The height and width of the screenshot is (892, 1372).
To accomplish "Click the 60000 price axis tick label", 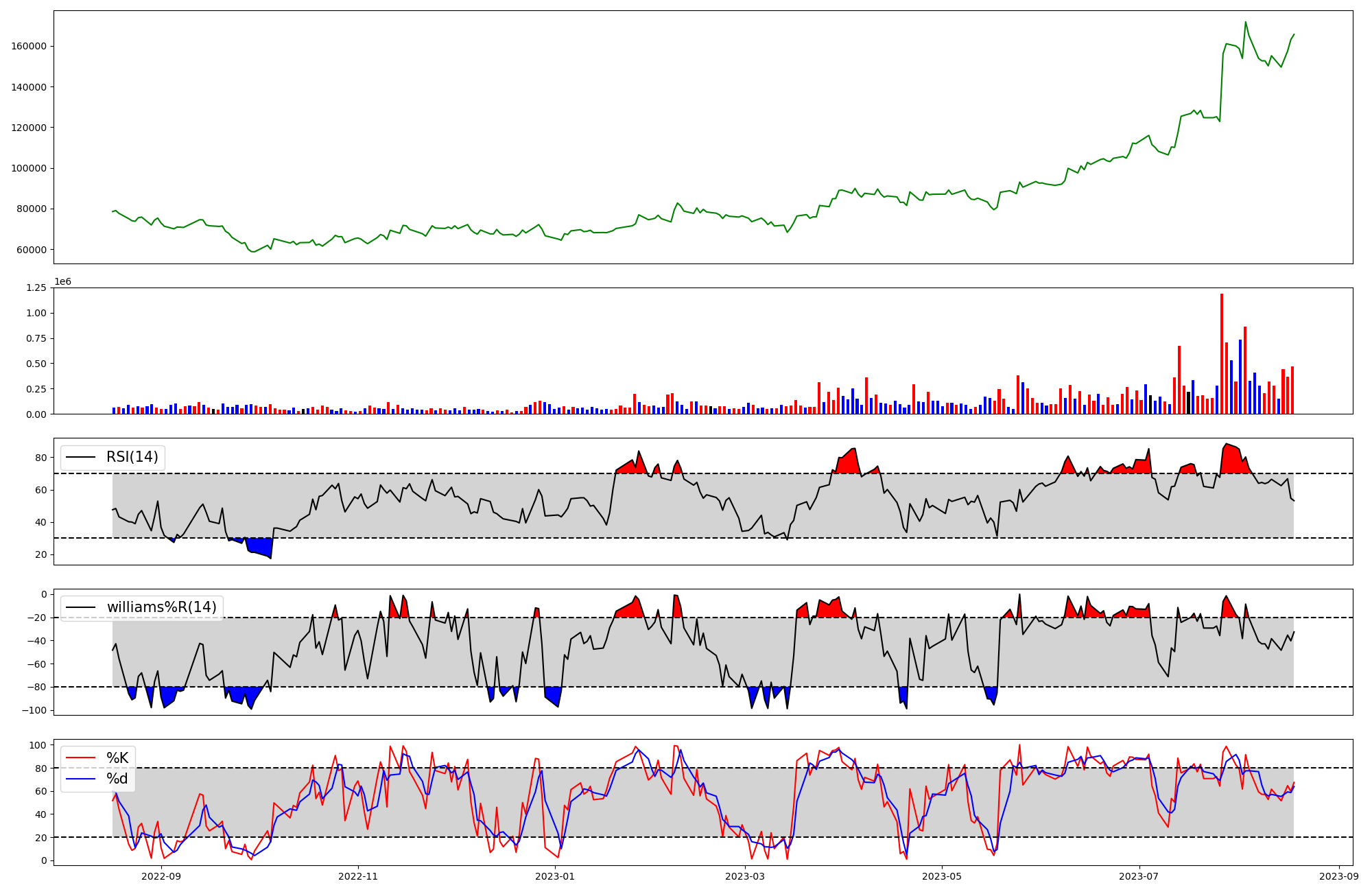I will tap(31, 250).
